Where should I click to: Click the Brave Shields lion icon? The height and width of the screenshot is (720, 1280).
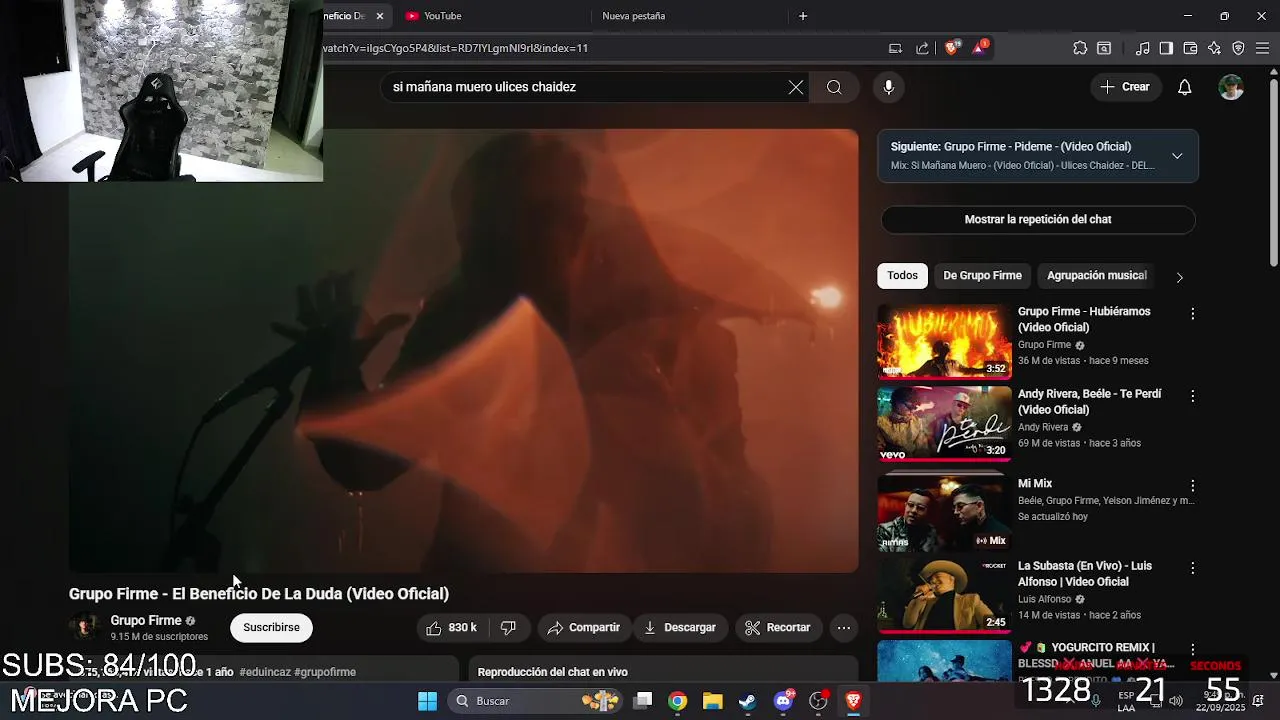coord(951,47)
